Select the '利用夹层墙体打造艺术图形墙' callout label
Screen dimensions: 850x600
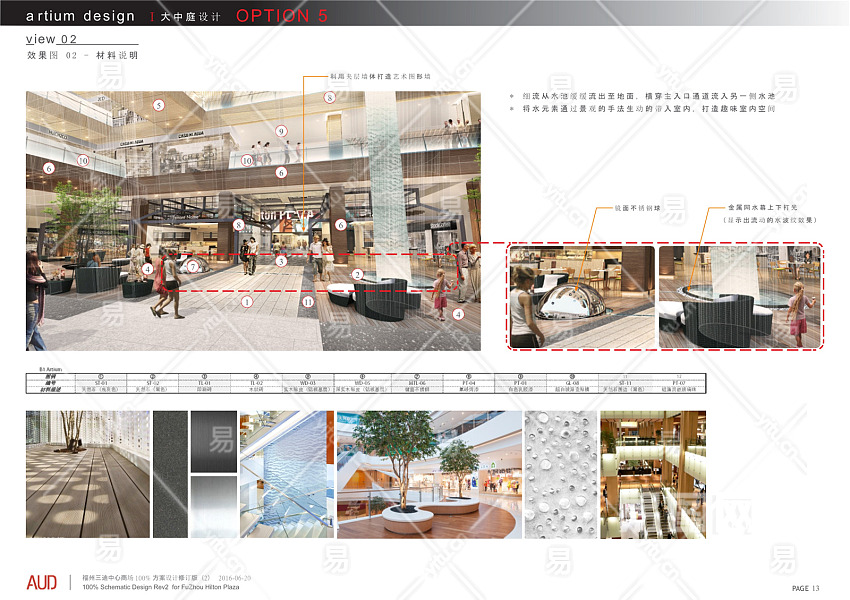(x=381, y=76)
